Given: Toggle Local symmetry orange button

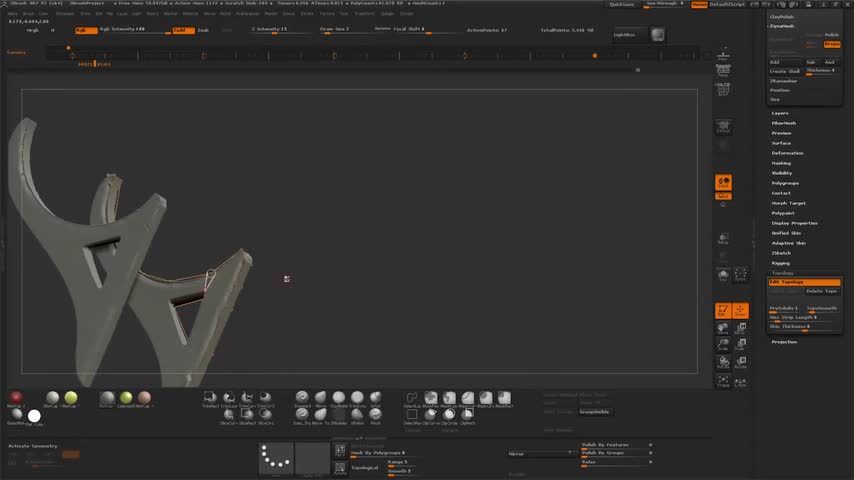Looking at the screenshot, I should [x=723, y=183].
